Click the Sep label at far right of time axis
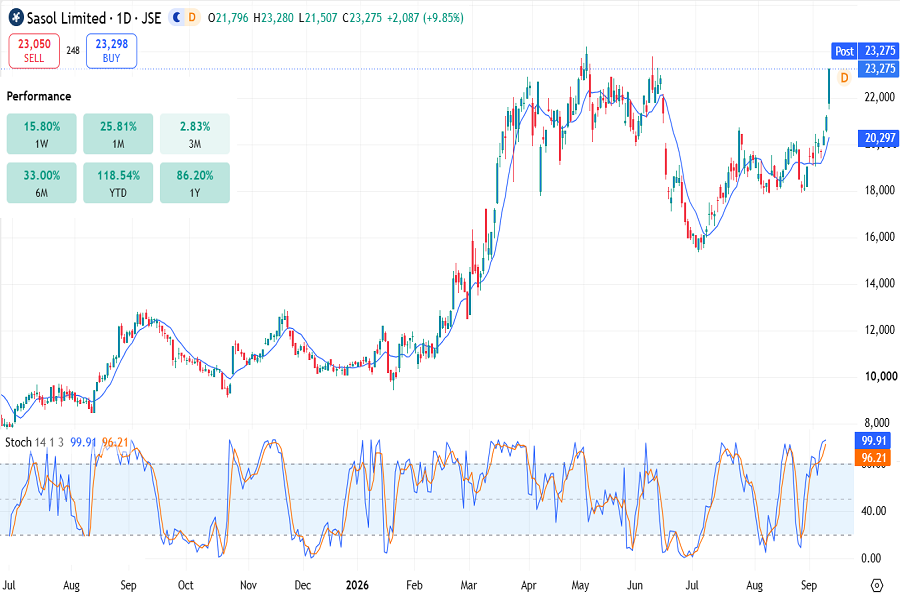Viewport: 900px width, 600px height. pyautogui.click(x=808, y=585)
